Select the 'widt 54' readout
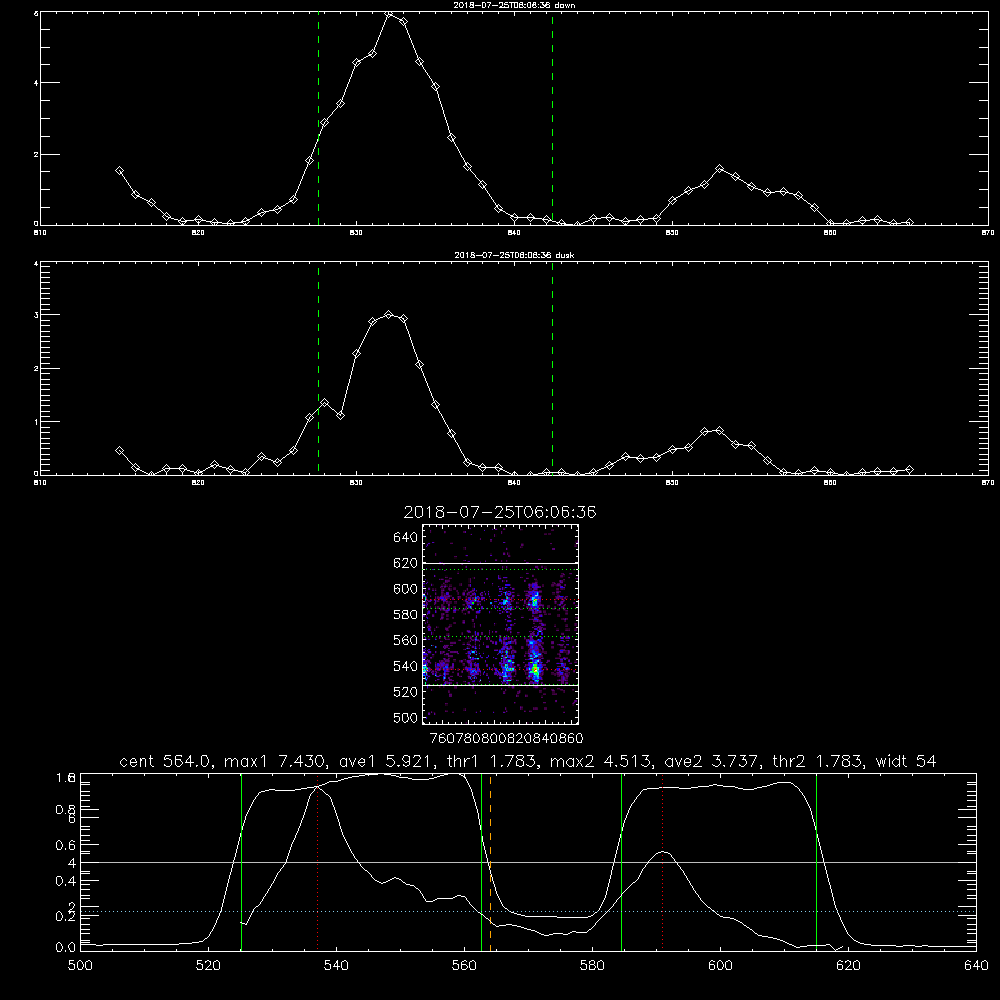The height and width of the screenshot is (1000, 1000). (x=906, y=761)
